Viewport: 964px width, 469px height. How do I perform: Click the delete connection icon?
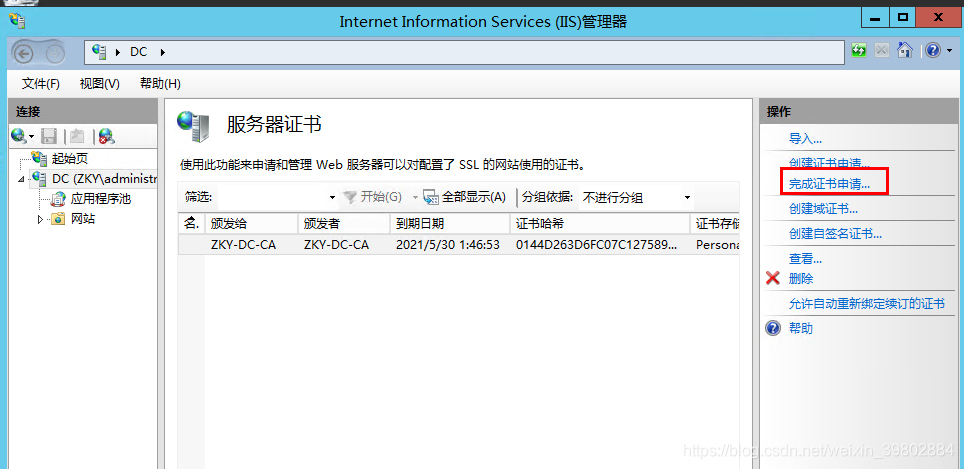click(x=106, y=136)
